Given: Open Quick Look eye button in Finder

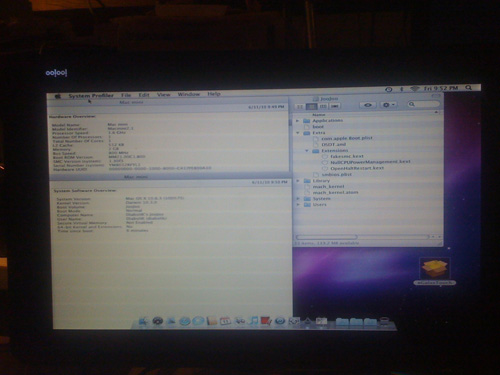Looking at the screenshot, I should pyautogui.click(x=368, y=105).
